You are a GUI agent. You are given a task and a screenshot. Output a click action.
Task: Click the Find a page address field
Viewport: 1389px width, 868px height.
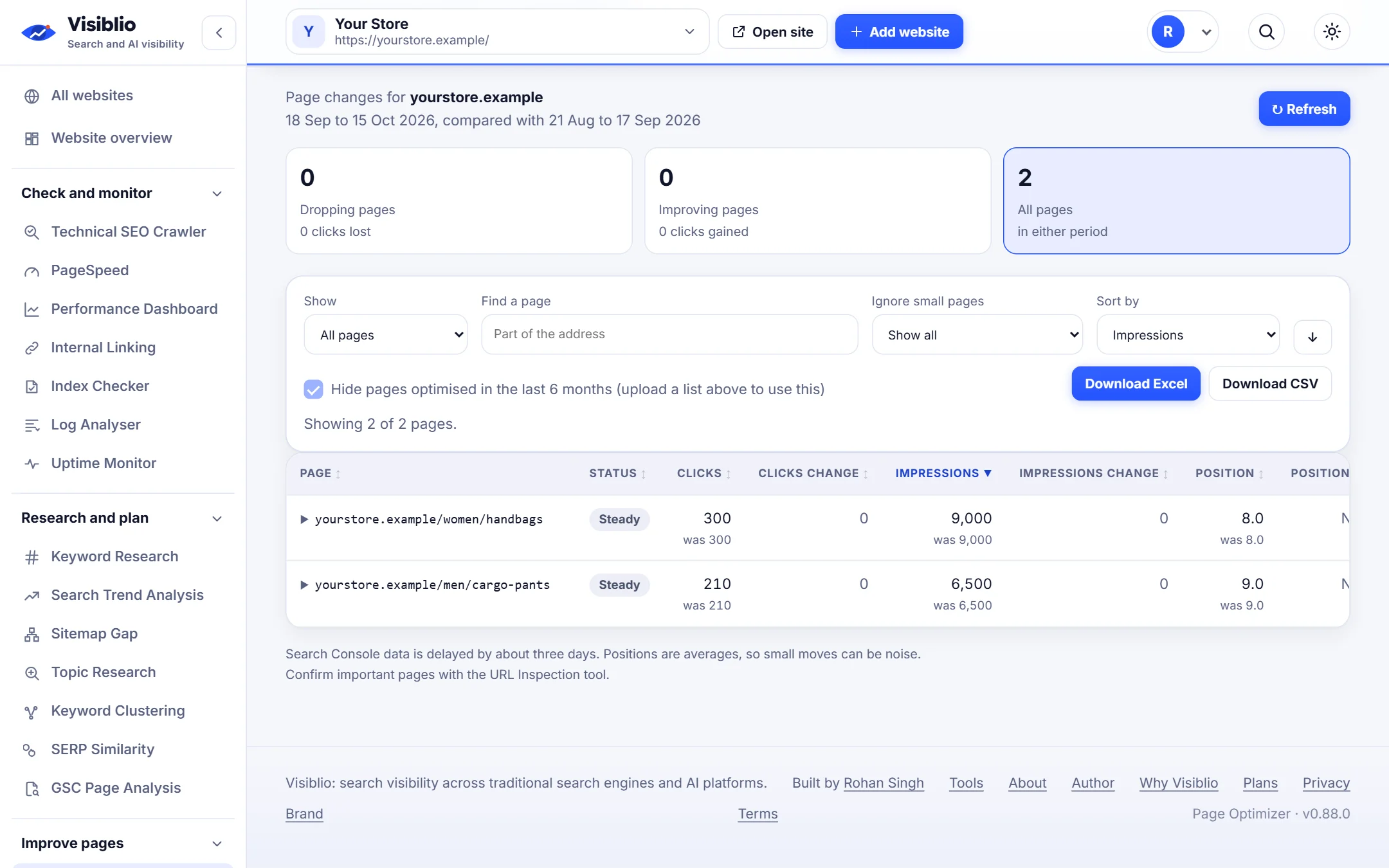click(669, 334)
